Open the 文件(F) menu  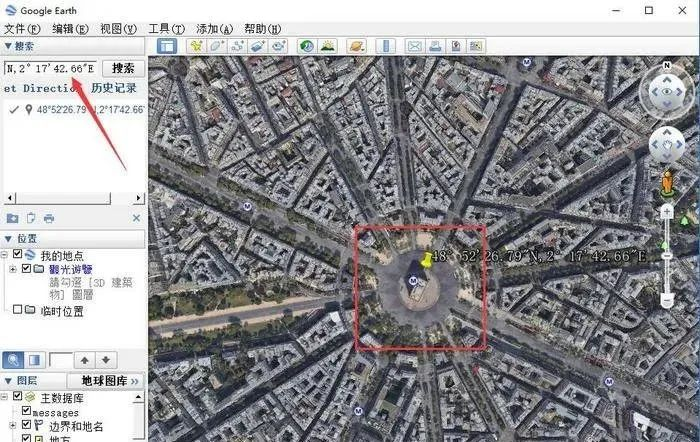pos(22,29)
